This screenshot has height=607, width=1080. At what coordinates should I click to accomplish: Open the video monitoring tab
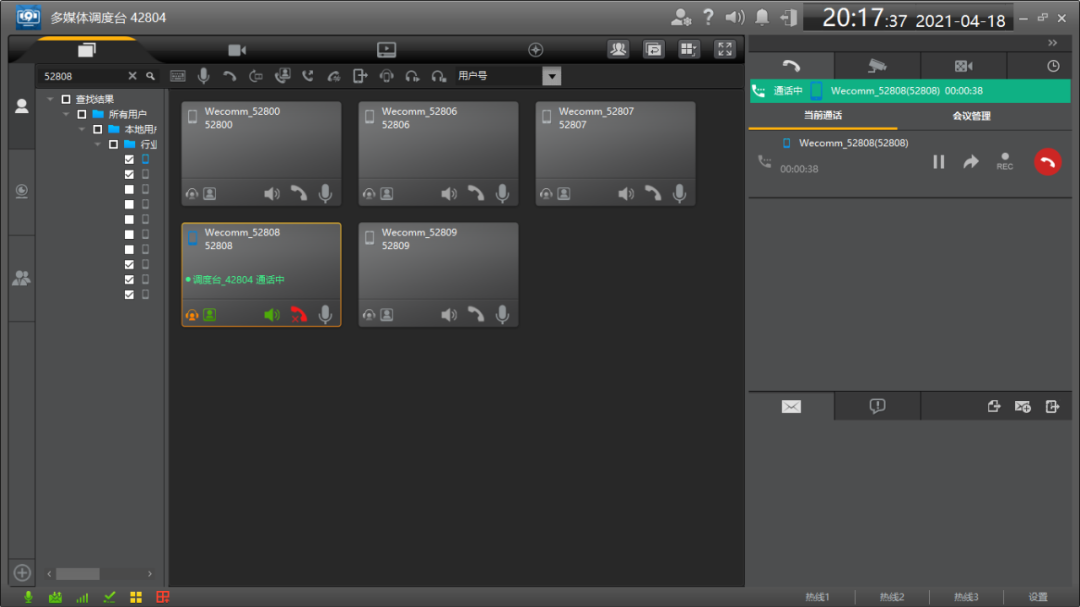click(237, 50)
